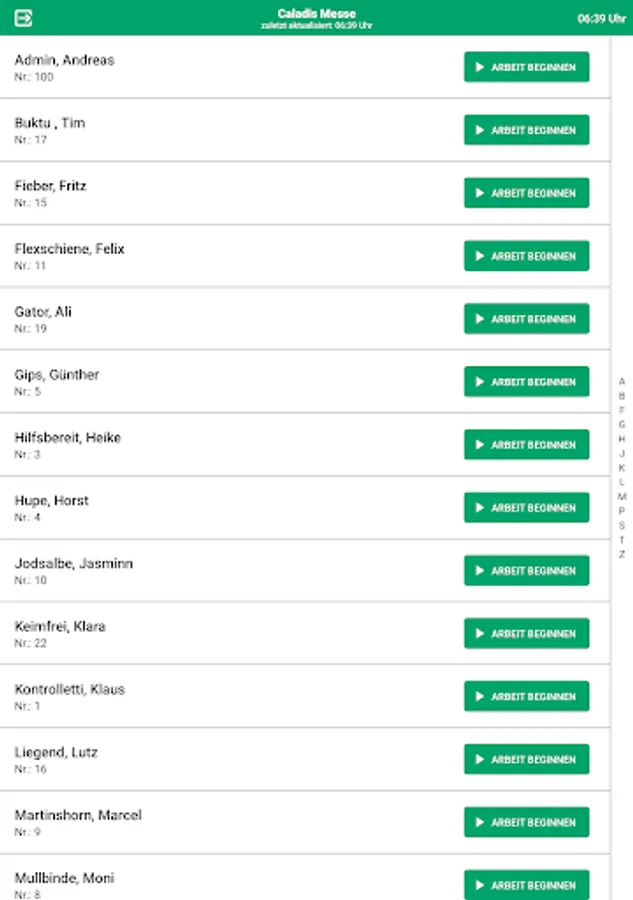Jump to letter M in index
The height and width of the screenshot is (900, 633).
[x=622, y=496]
